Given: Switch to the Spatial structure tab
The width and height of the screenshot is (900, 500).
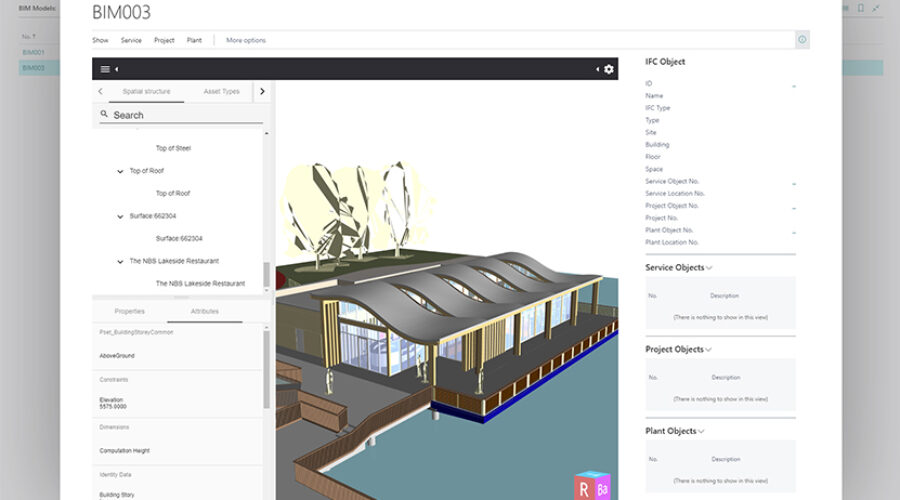Looking at the screenshot, I should (x=146, y=91).
